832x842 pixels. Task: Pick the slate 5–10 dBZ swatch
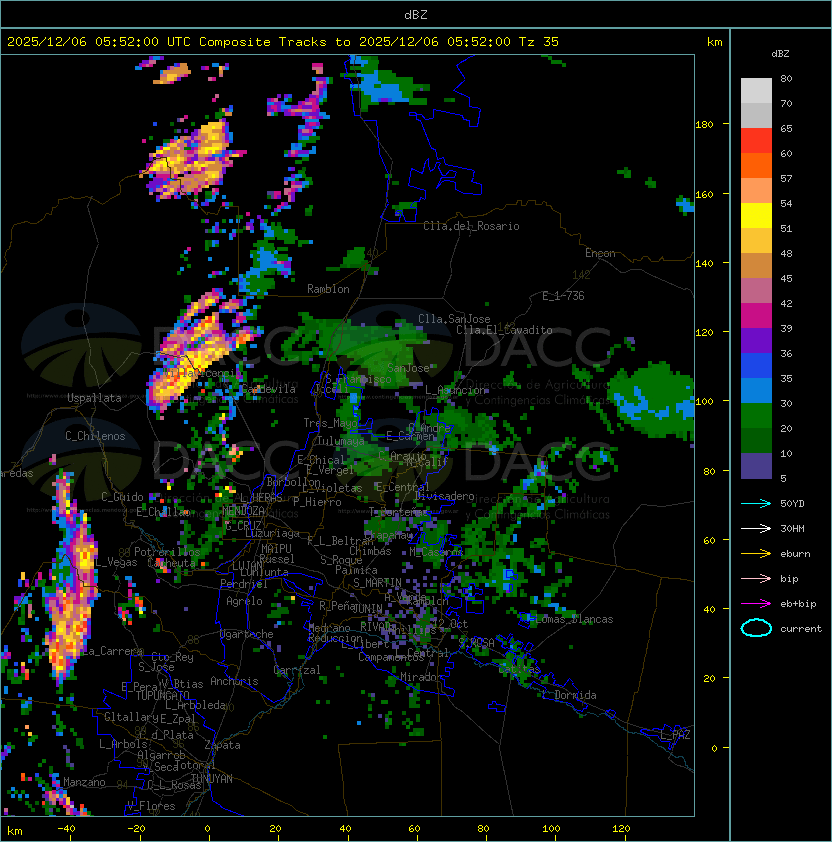tap(756, 466)
